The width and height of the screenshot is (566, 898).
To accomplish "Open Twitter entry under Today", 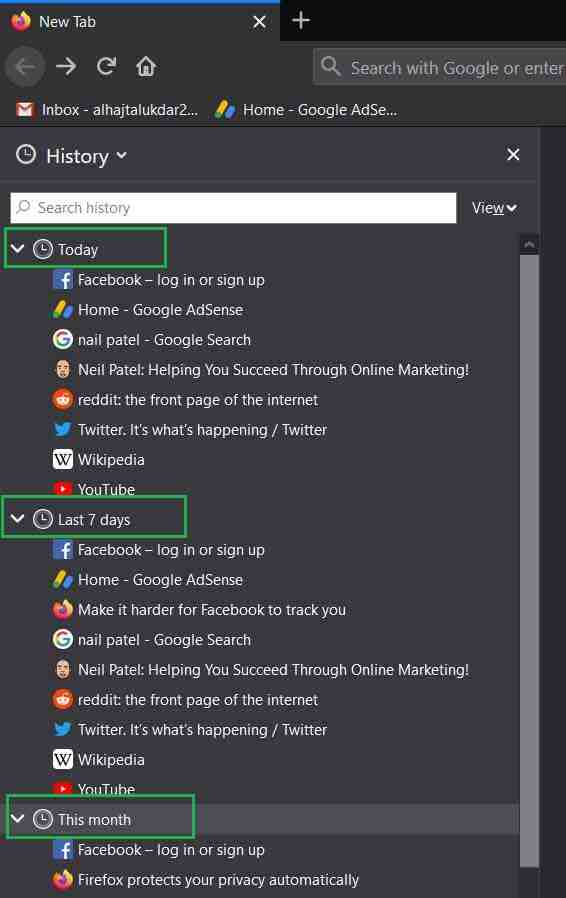I will 190,430.
